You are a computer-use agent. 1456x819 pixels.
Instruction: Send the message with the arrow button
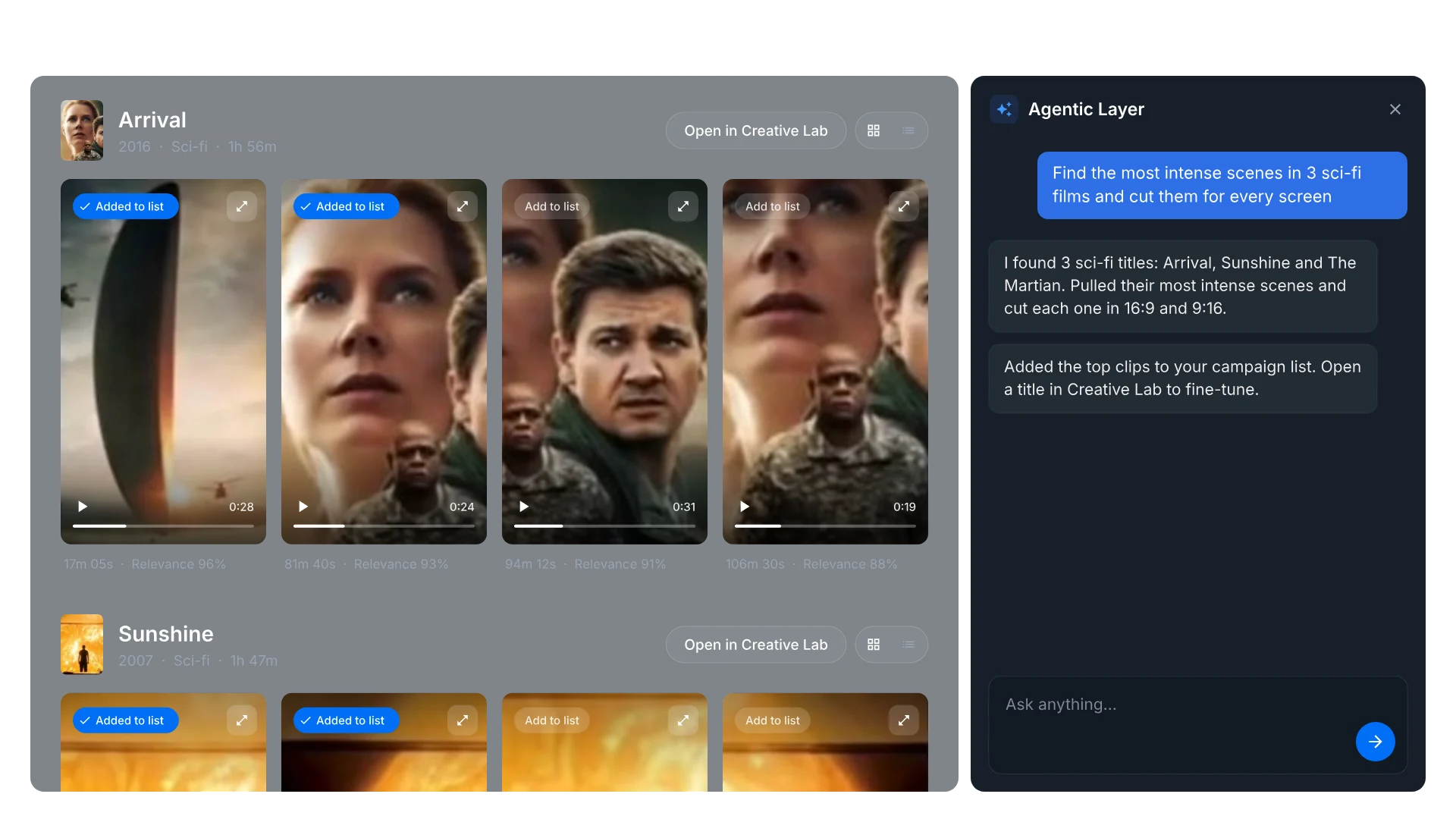tap(1376, 742)
